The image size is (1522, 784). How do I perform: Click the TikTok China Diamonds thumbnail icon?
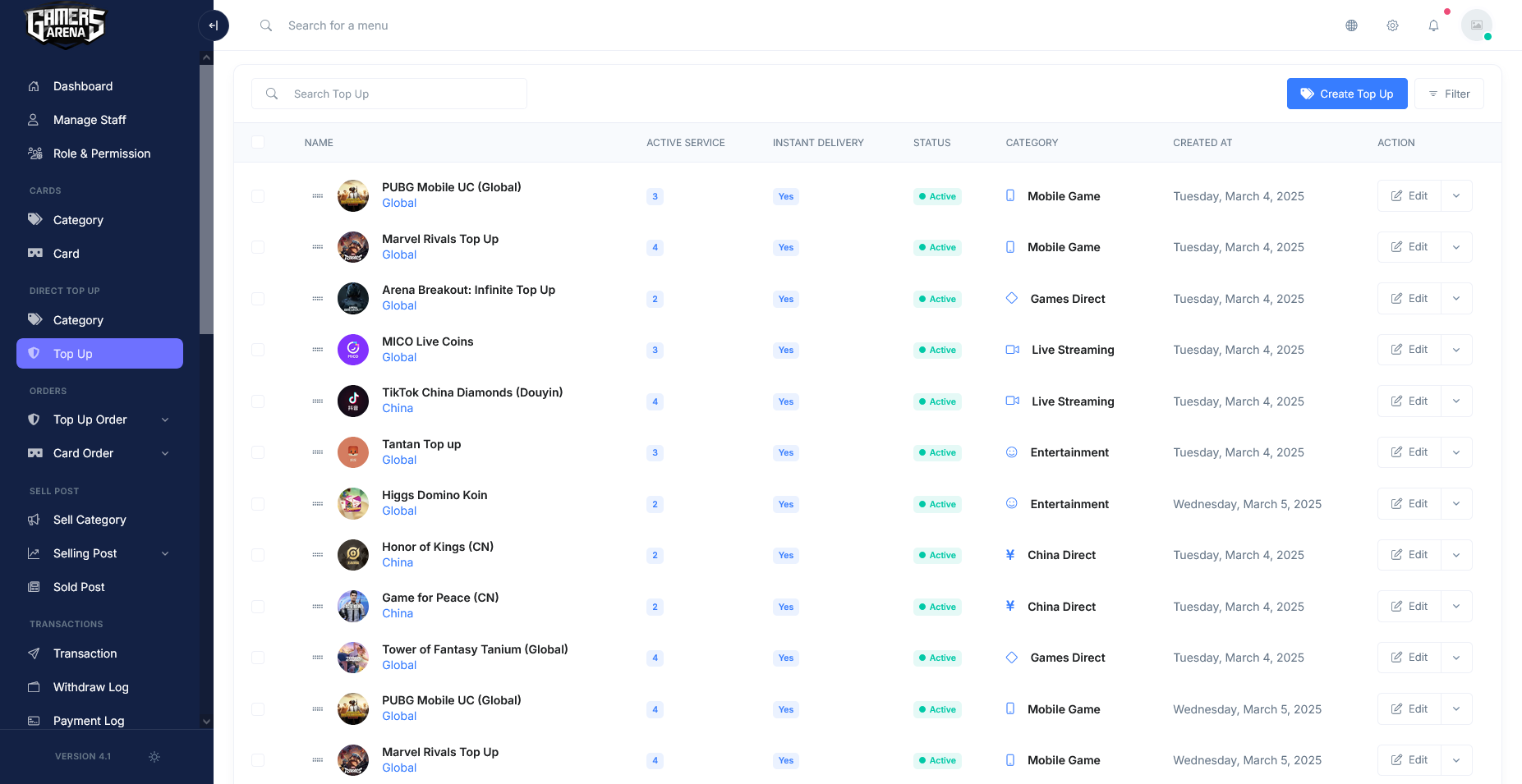coord(353,401)
